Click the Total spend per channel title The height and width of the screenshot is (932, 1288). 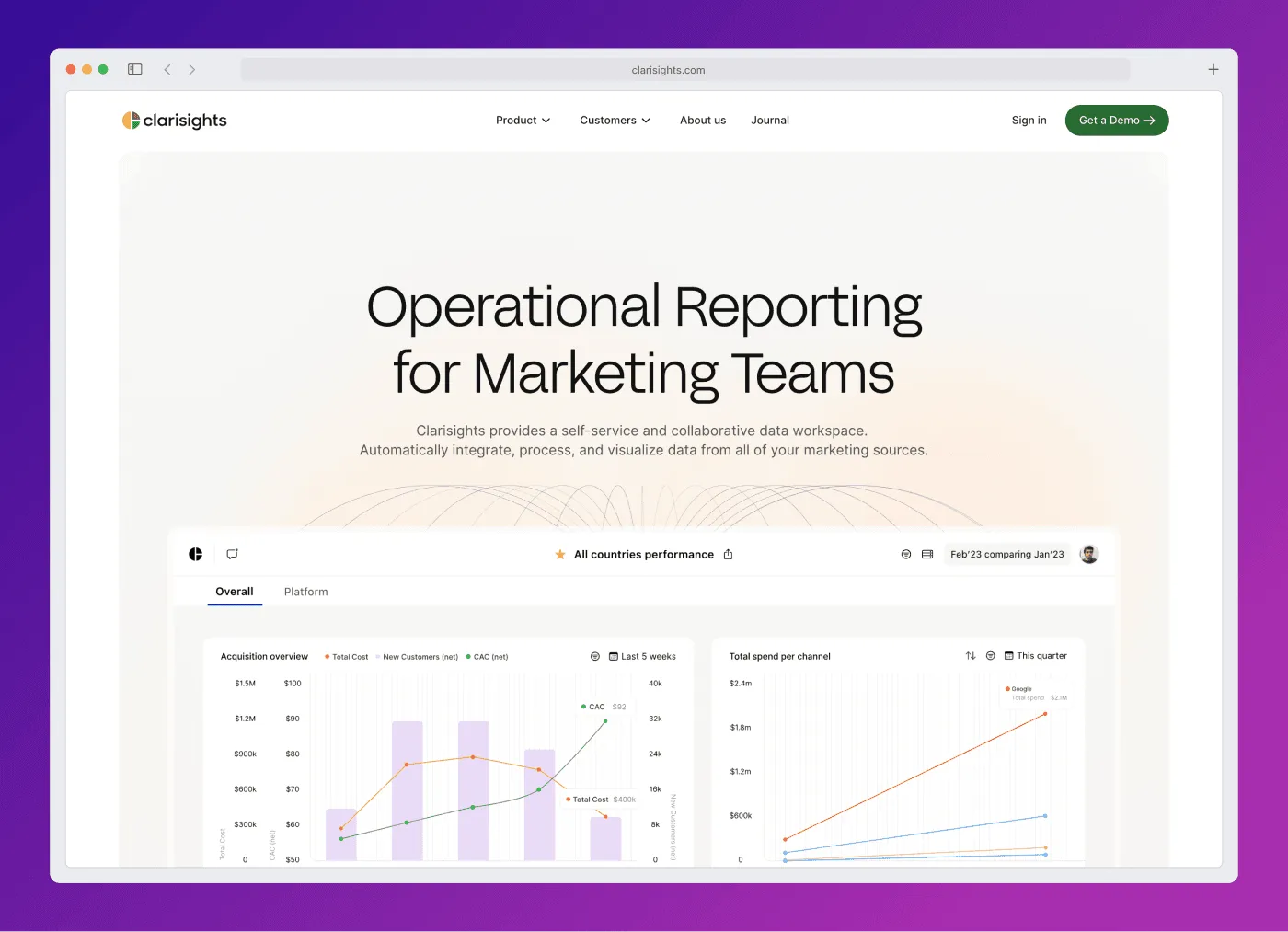point(780,656)
